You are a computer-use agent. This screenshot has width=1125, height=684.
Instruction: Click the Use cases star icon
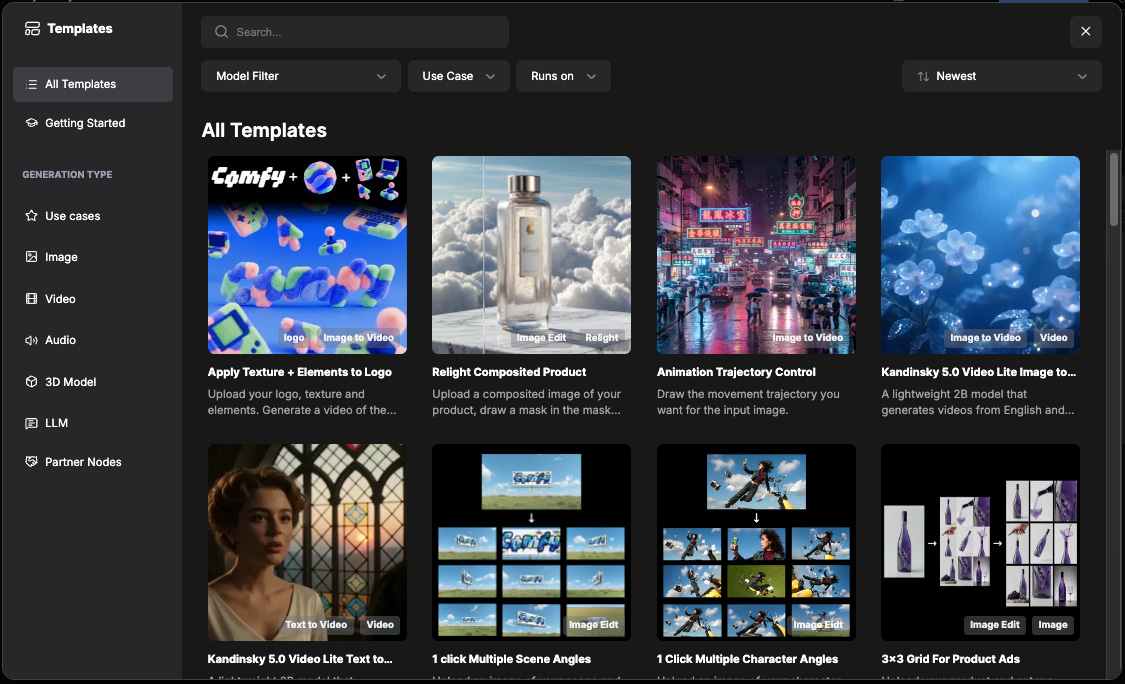point(32,215)
